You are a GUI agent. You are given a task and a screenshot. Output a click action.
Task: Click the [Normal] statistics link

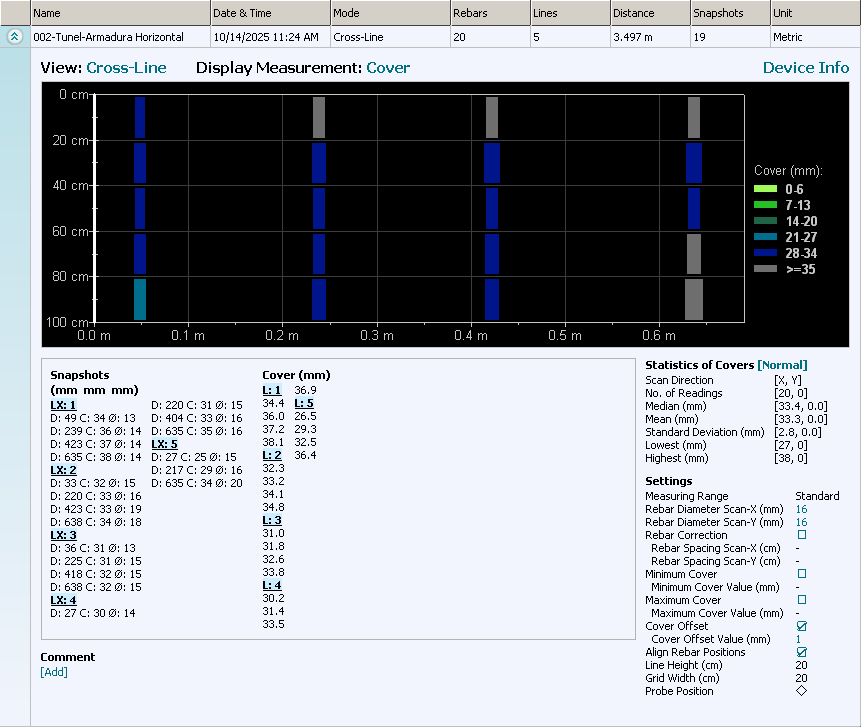[782, 365]
